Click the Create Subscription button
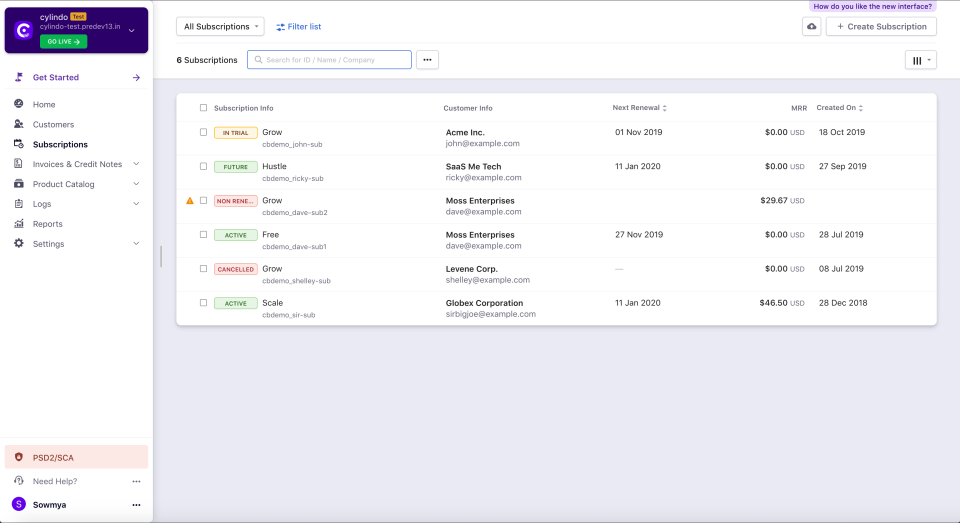This screenshot has height=523, width=960. [881, 26]
